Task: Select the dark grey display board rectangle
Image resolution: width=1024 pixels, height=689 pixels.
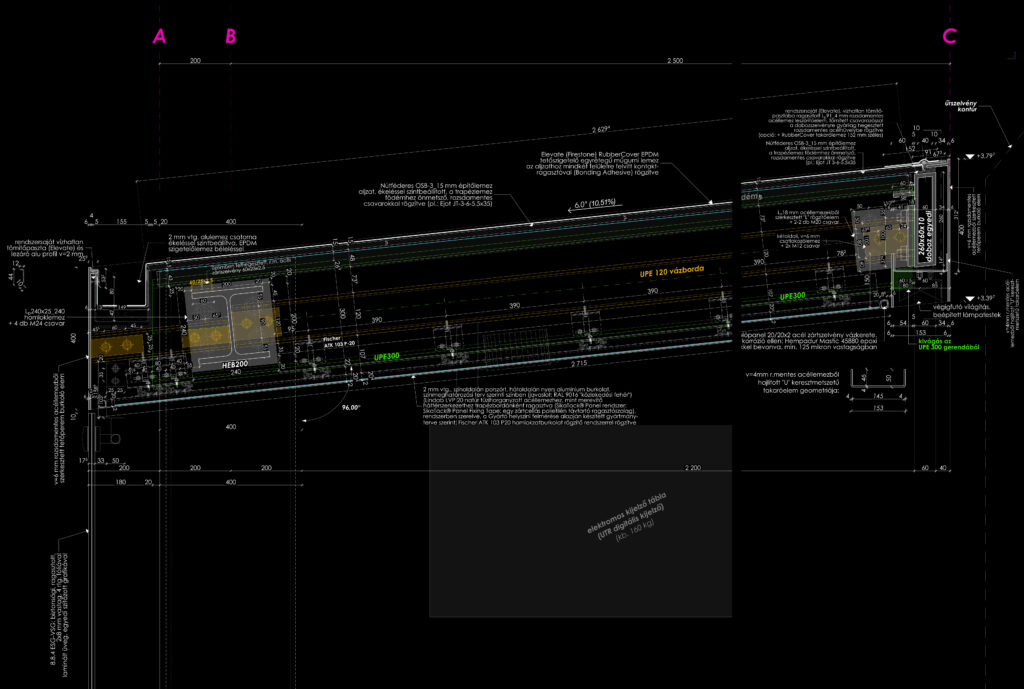Action: click(x=580, y=521)
